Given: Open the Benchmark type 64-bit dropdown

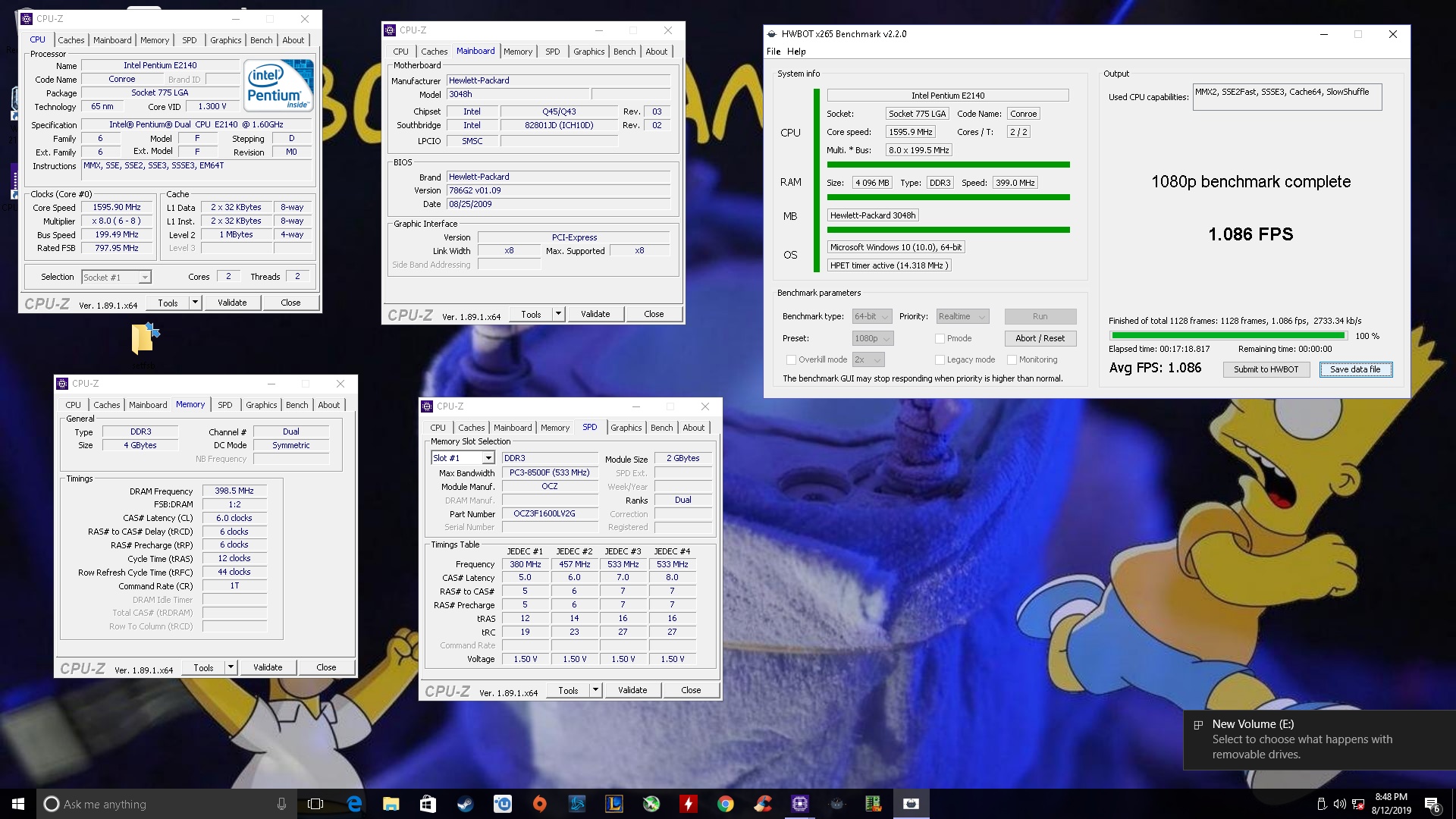Looking at the screenshot, I should [x=872, y=316].
